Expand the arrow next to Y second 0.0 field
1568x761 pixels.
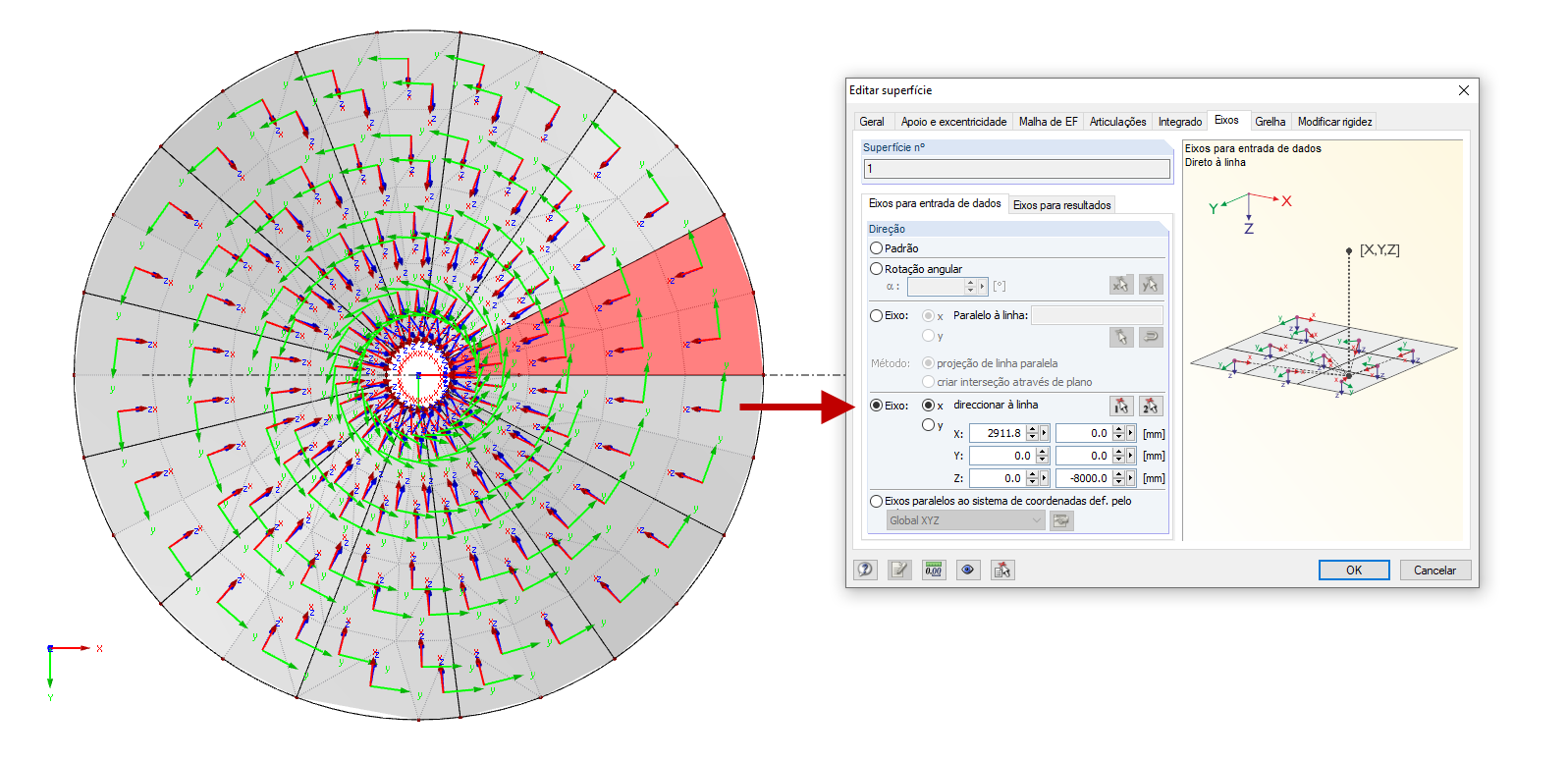[1131, 456]
